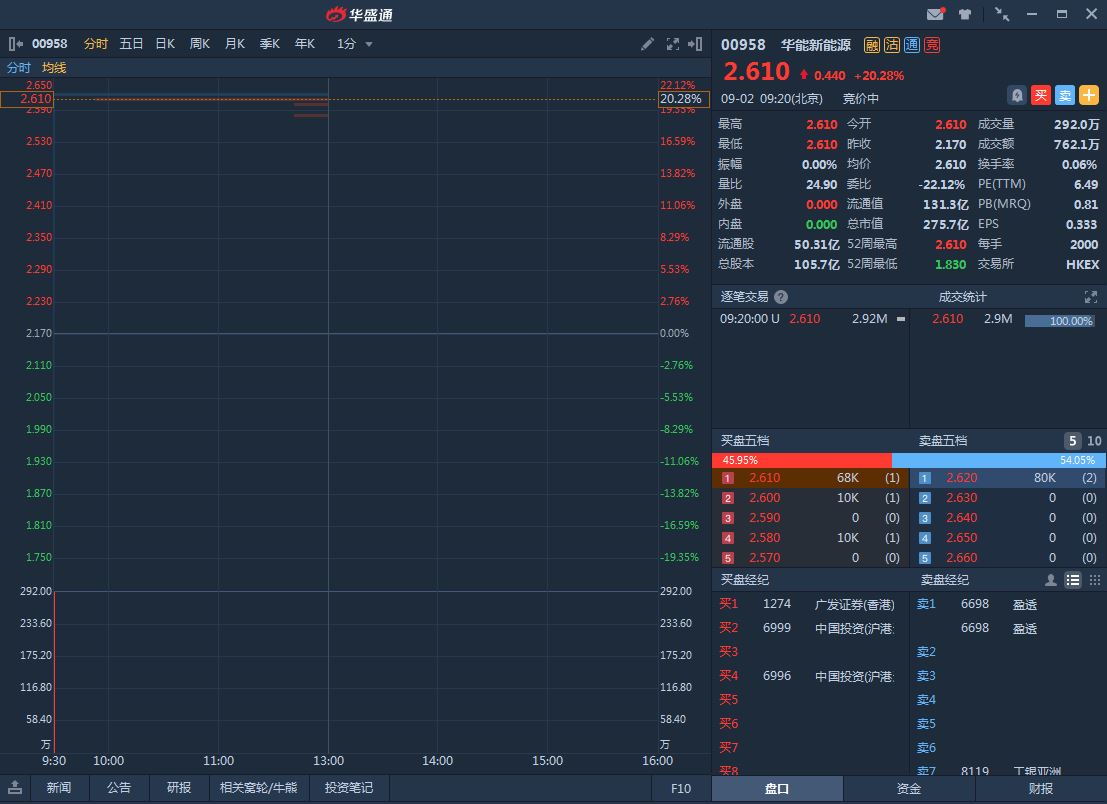Image resolution: width=1107 pixels, height=804 pixels.
Task: Click buy broker 广发证券(香港)
Action: [854, 604]
